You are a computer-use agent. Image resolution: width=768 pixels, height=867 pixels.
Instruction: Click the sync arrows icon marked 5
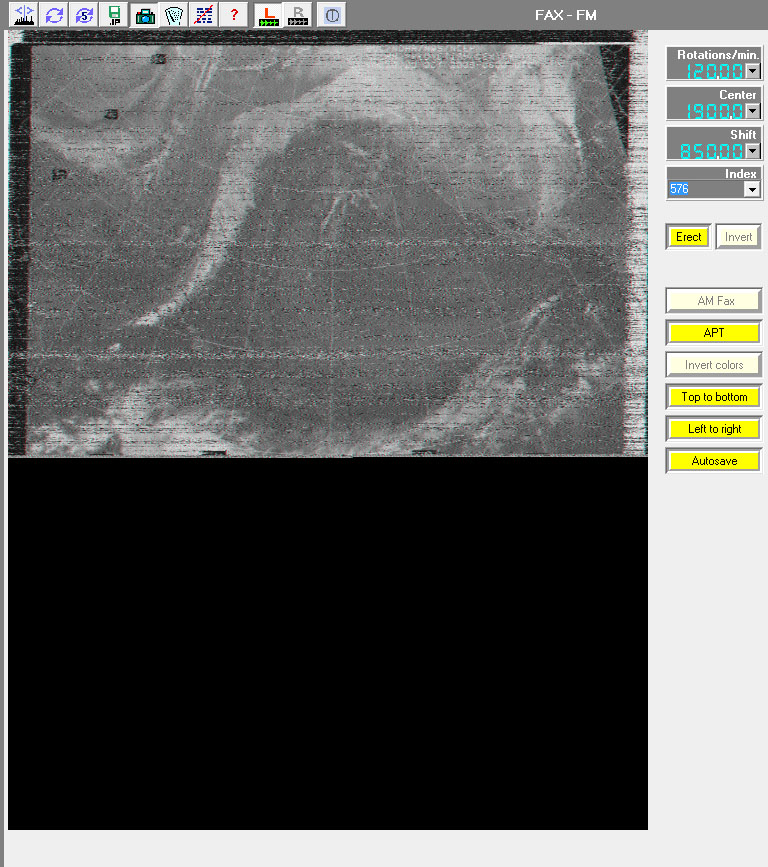click(84, 15)
